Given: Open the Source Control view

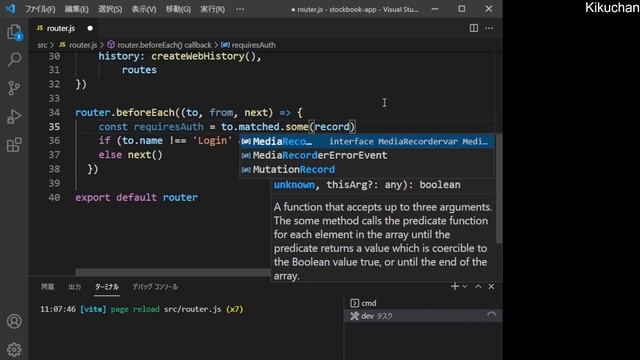Looking at the screenshot, I should (x=14, y=88).
